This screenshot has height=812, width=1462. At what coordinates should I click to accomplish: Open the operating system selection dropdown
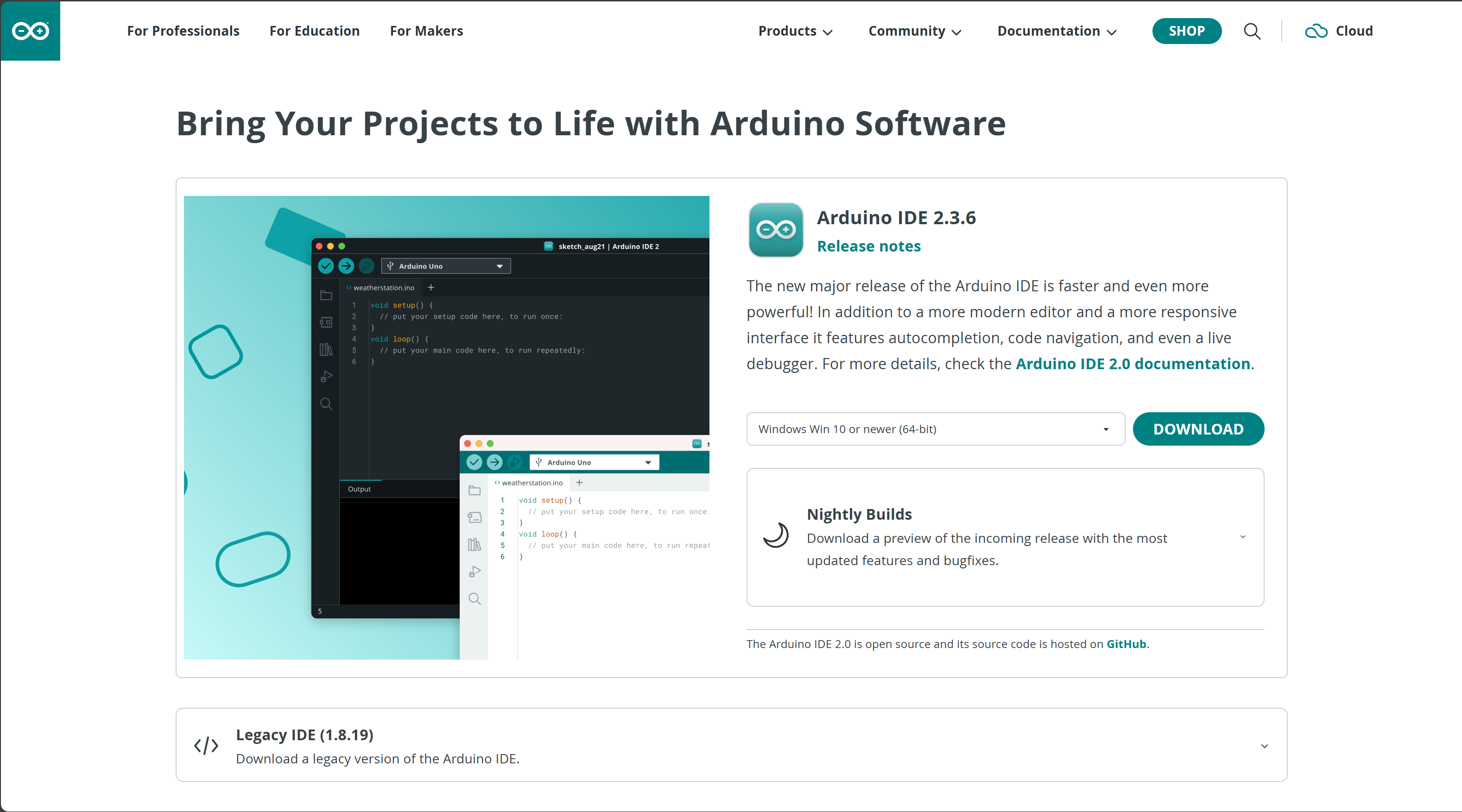point(935,429)
